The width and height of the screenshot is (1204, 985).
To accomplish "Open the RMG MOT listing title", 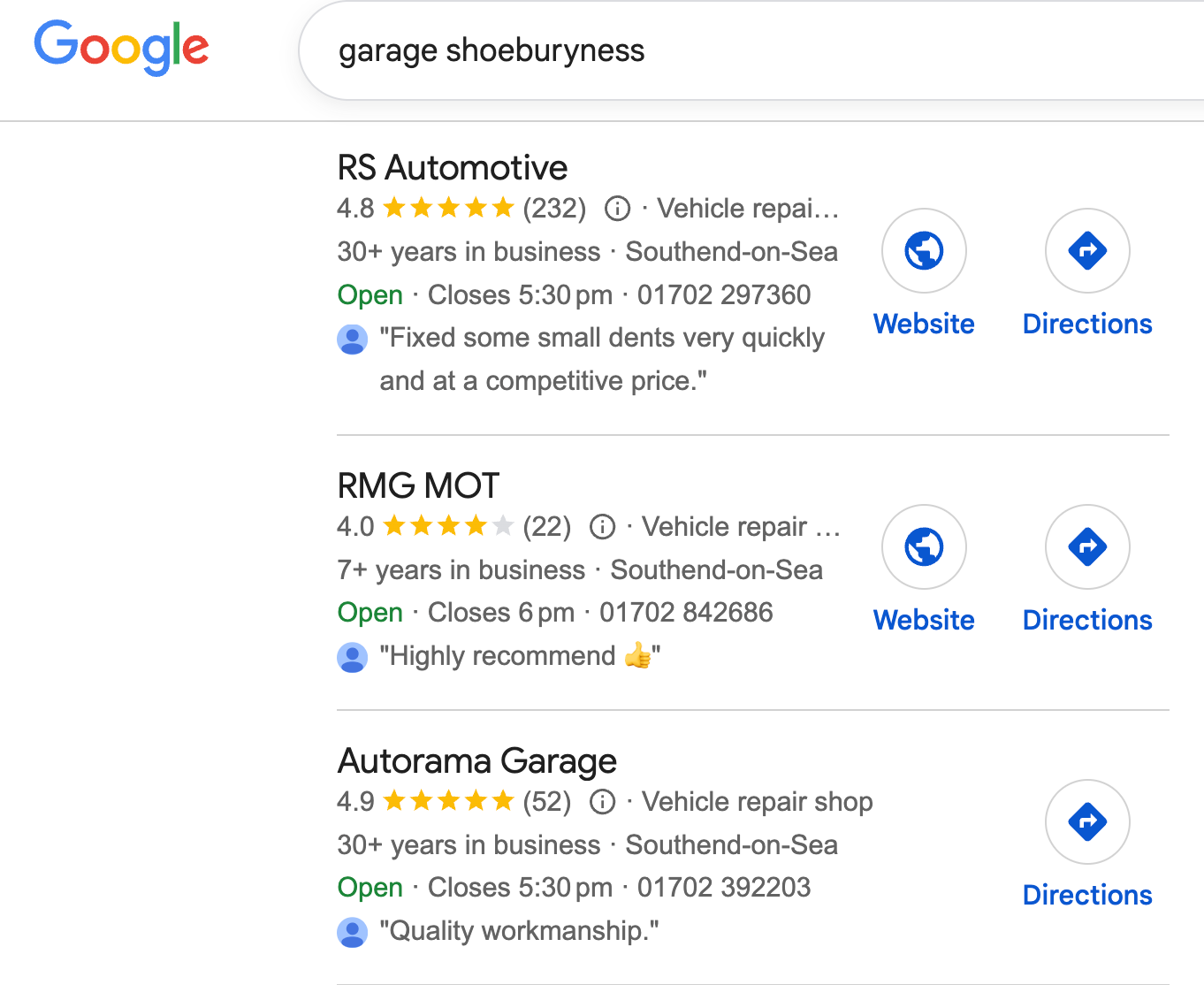I will [x=418, y=485].
